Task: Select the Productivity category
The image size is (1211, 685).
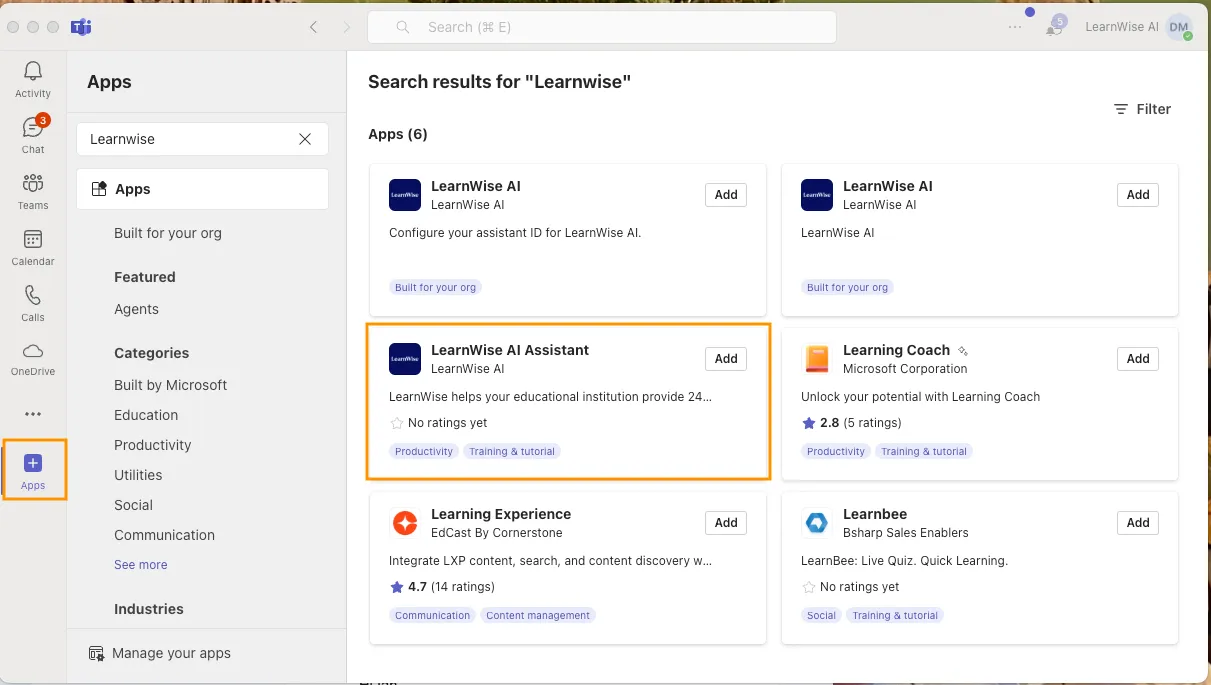Action: point(152,445)
